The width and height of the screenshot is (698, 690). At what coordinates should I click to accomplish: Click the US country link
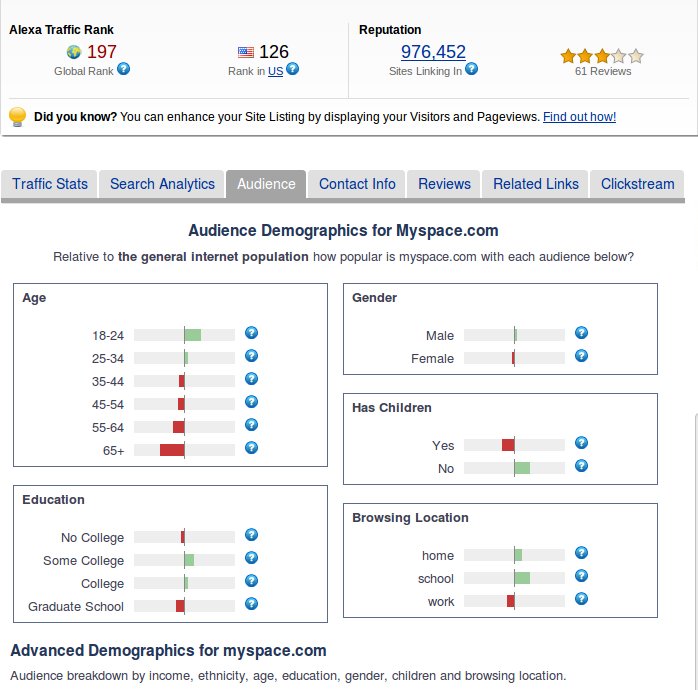click(275, 71)
